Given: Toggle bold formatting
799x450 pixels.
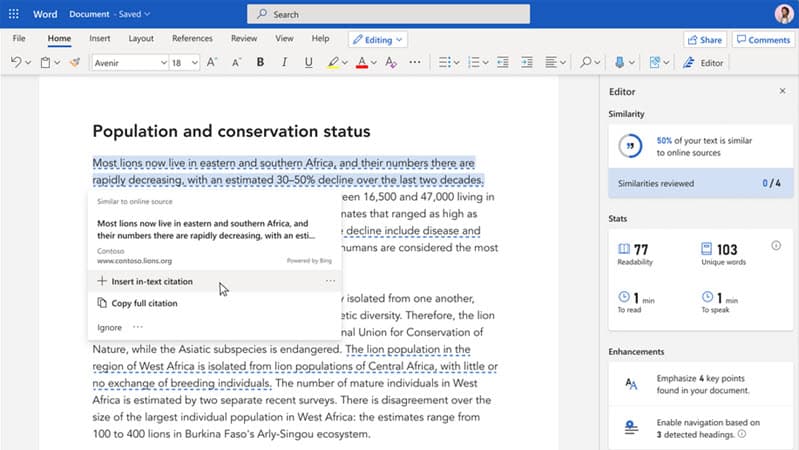Looking at the screenshot, I should tap(260, 62).
